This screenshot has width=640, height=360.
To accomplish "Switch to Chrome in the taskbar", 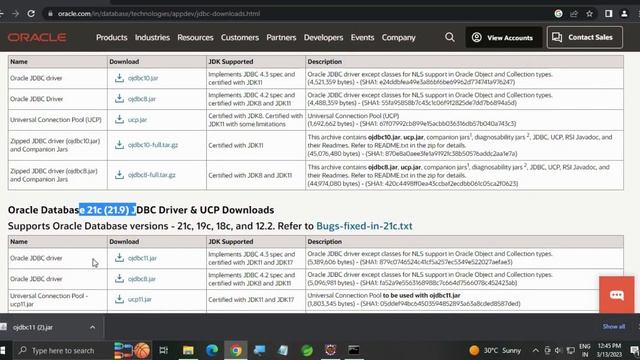I will click(x=236, y=350).
